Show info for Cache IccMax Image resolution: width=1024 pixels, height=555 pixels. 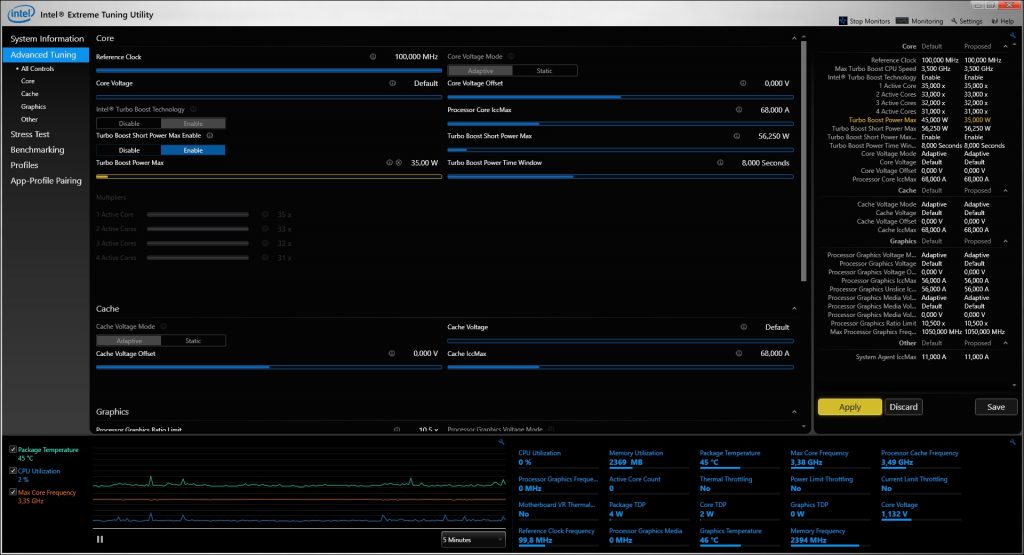(x=739, y=353)
